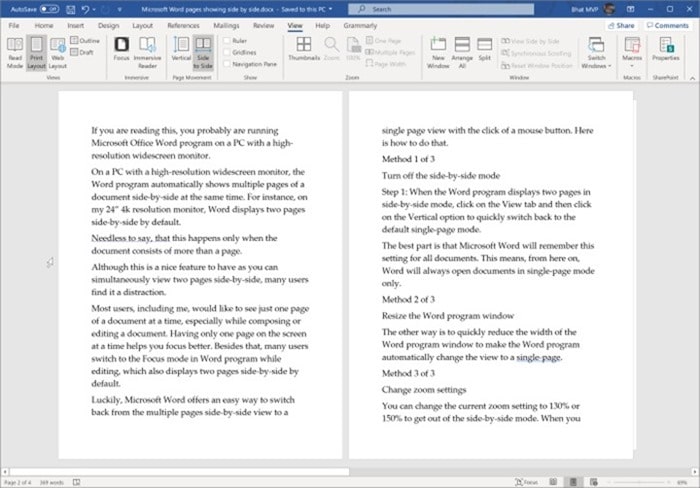This screenshot has width=700, height=488.
Task: Open Properties in SharePoint group
Action: coord(666,49)
